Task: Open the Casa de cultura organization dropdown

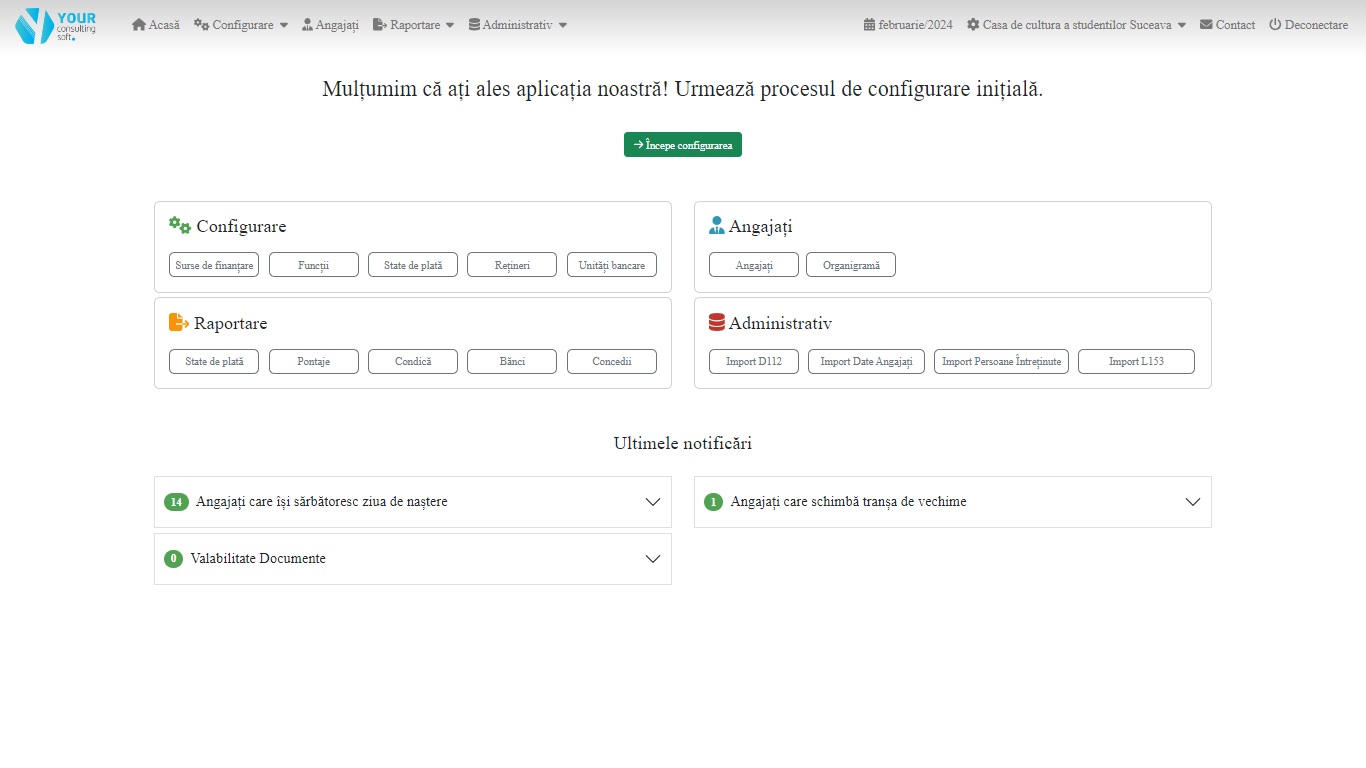Action: pyautogui.click(x=1076, y=25)
